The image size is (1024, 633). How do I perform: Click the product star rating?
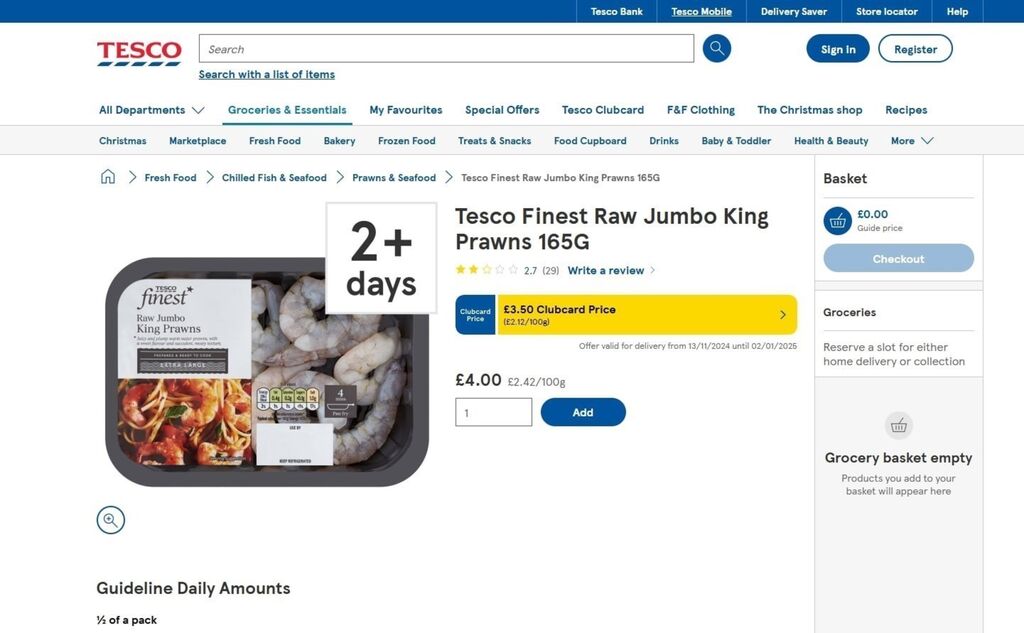(x=487, y=270)
